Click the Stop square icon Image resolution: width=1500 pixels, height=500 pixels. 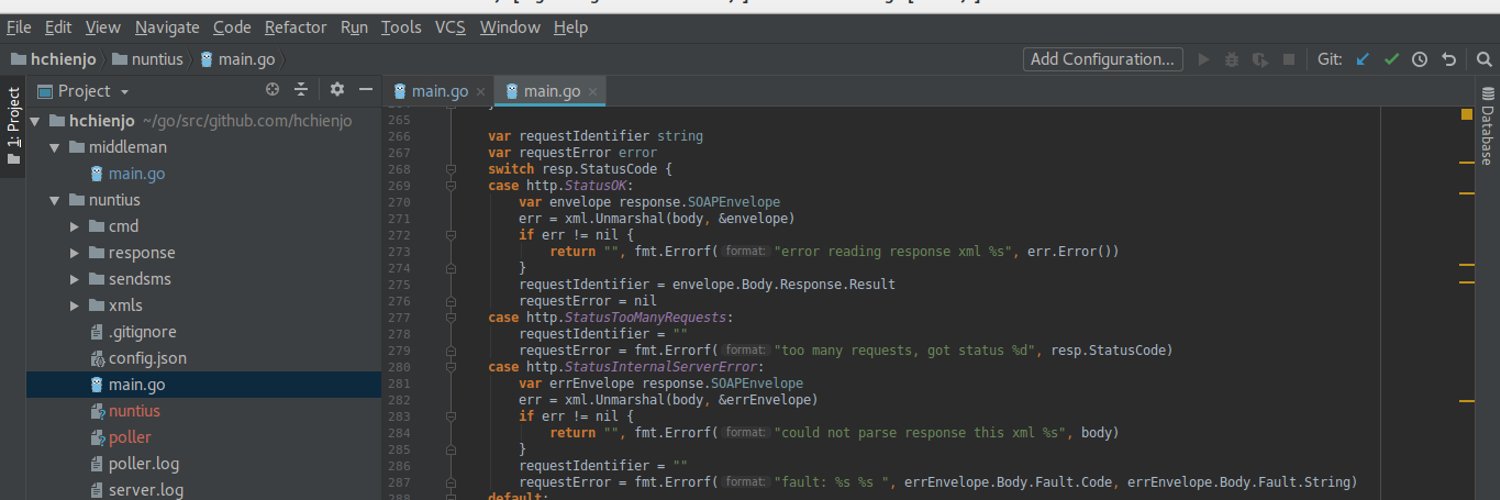click(x=1289, y=59)
